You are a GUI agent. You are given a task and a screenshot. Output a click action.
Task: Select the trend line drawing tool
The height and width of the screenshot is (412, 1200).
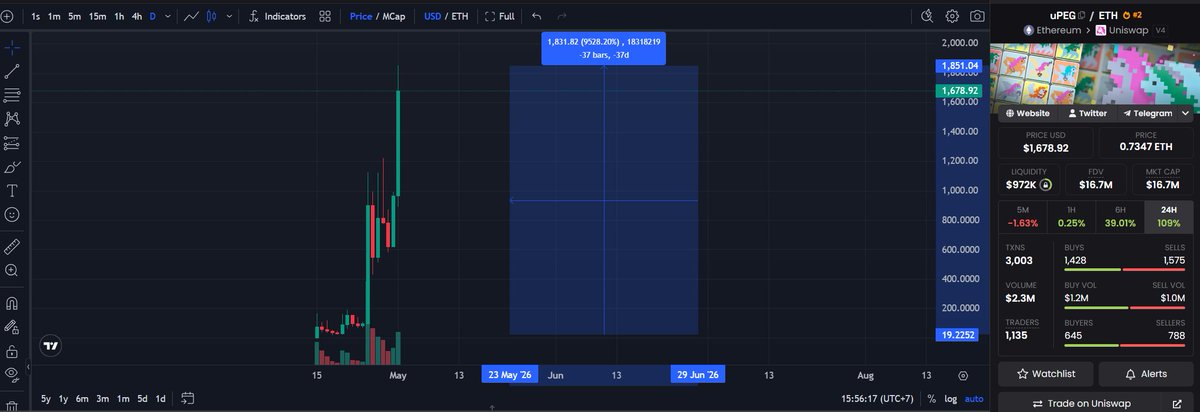[12, 71]
